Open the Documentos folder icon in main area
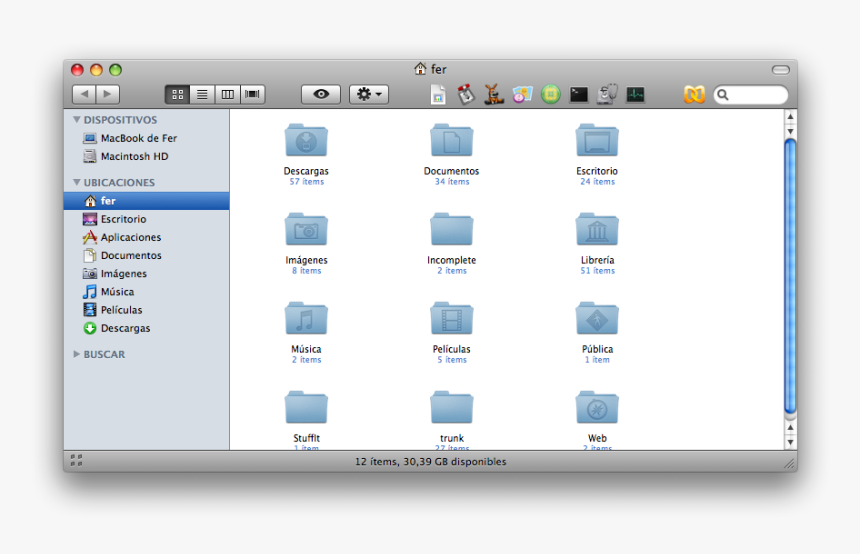Viewport: 860px width, 554px height. pyautogui.click(x=451, y=140)
